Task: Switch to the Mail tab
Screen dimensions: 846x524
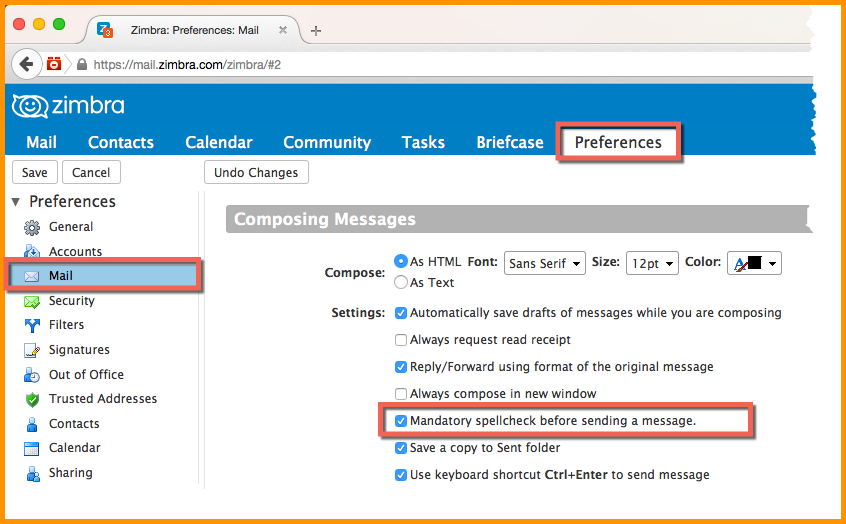Action: [41, 142]
